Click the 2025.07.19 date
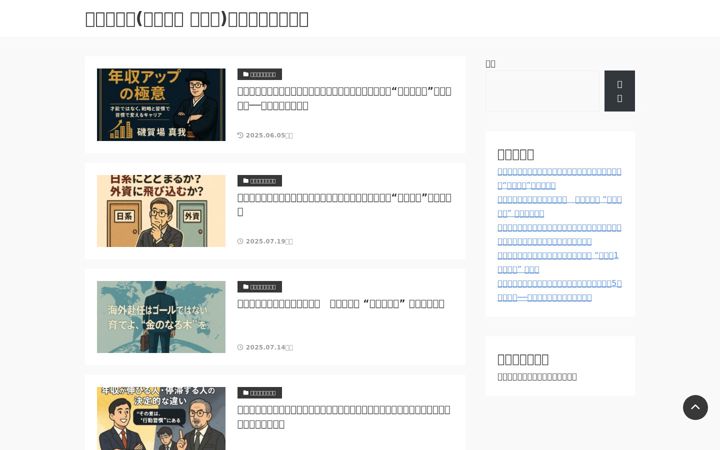The image size is (720, 450). [x=265, y=241]
